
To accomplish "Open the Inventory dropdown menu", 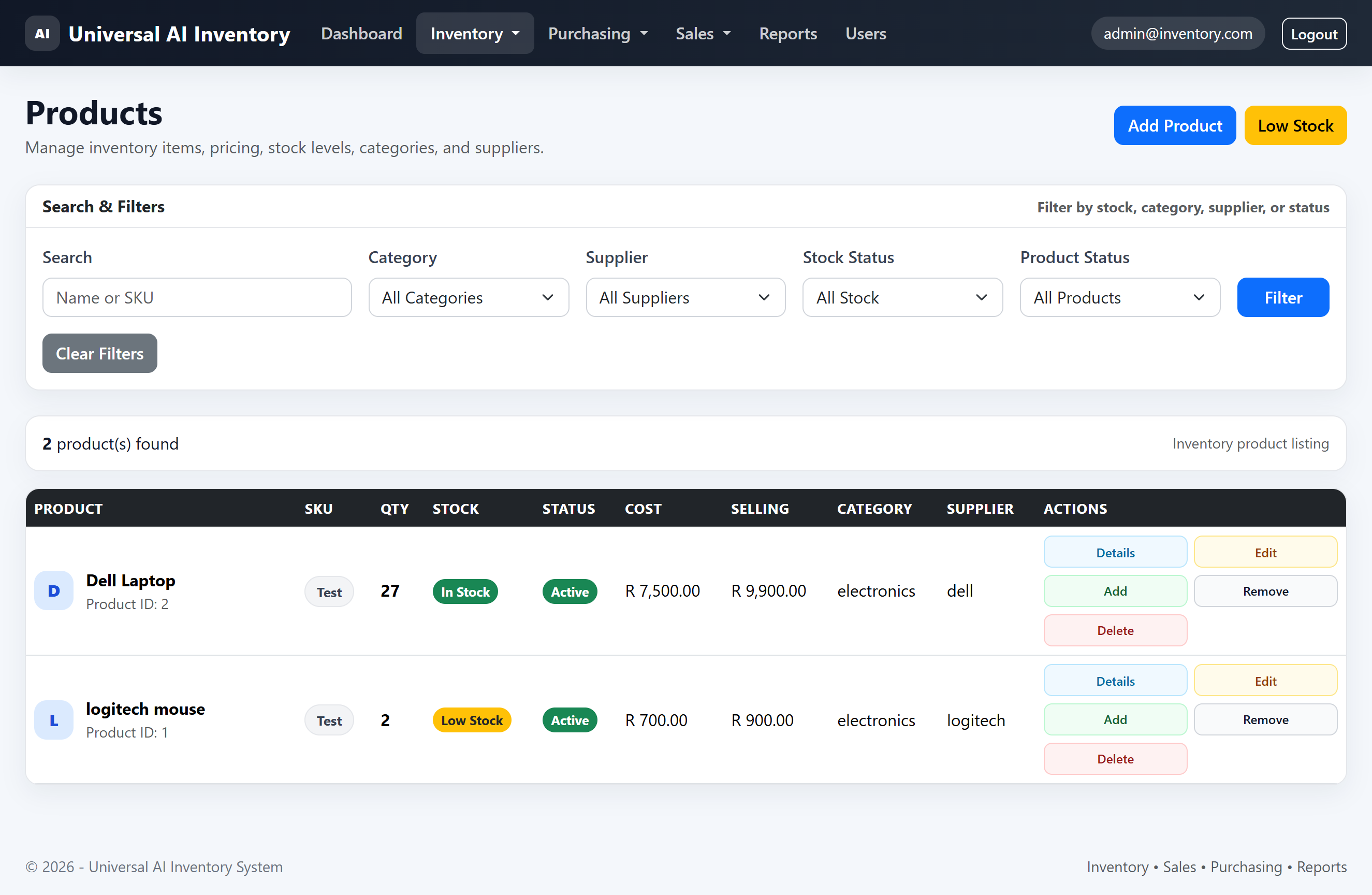I will (x=474, y=34).
